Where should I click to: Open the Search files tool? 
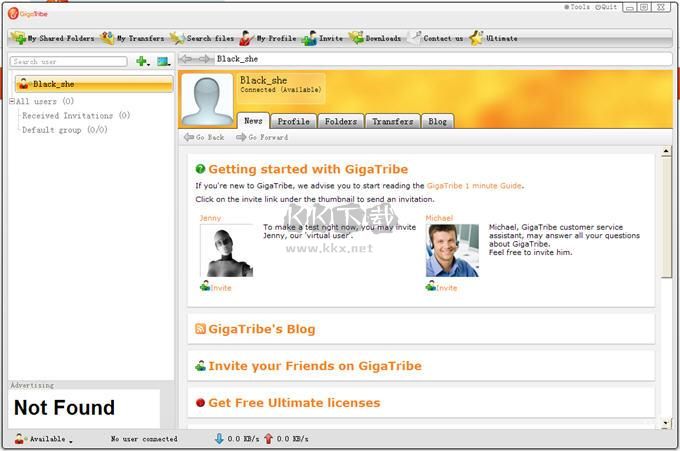(202, 38)
